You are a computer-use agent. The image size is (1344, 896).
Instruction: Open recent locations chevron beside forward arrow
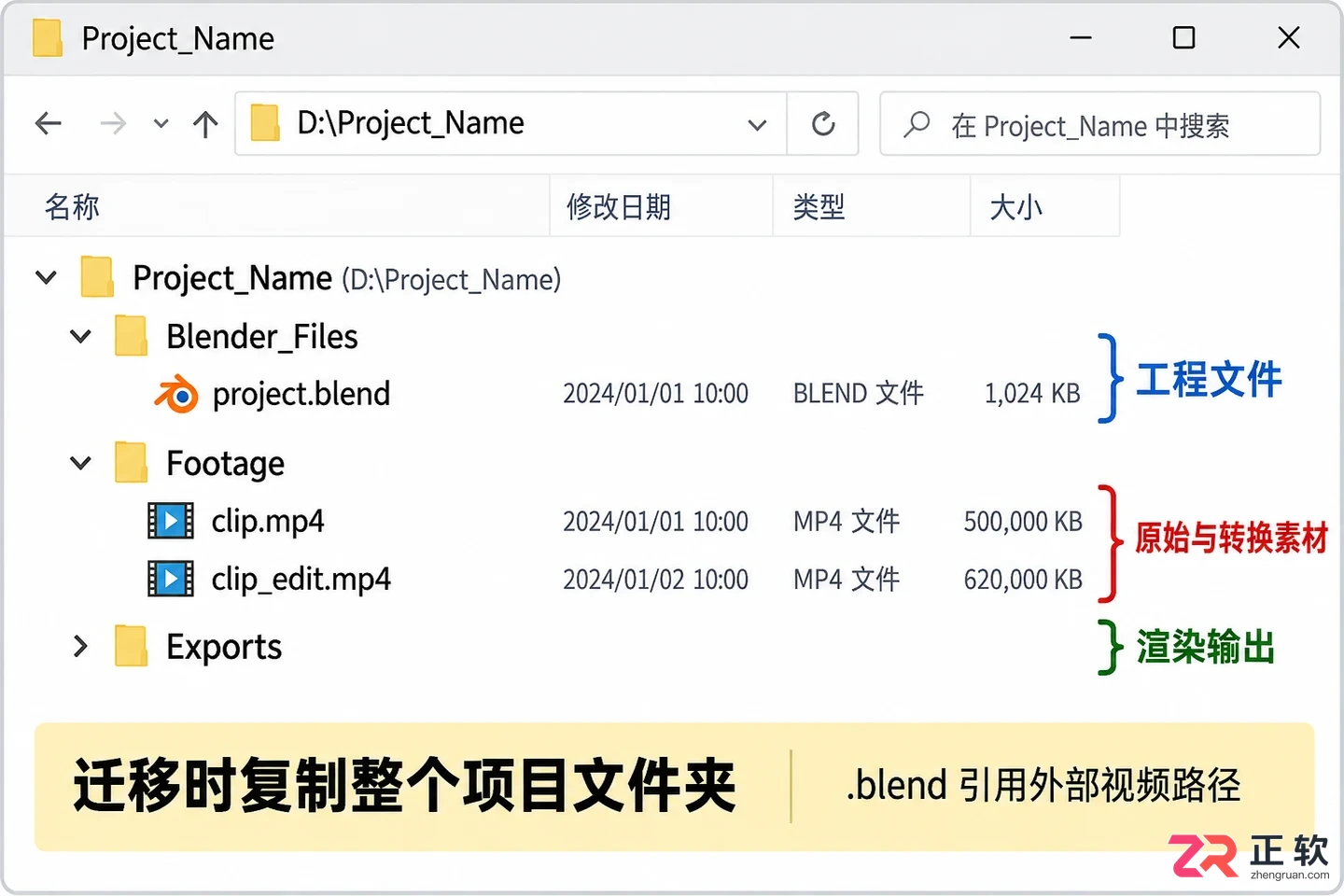(x=161, y=124)
